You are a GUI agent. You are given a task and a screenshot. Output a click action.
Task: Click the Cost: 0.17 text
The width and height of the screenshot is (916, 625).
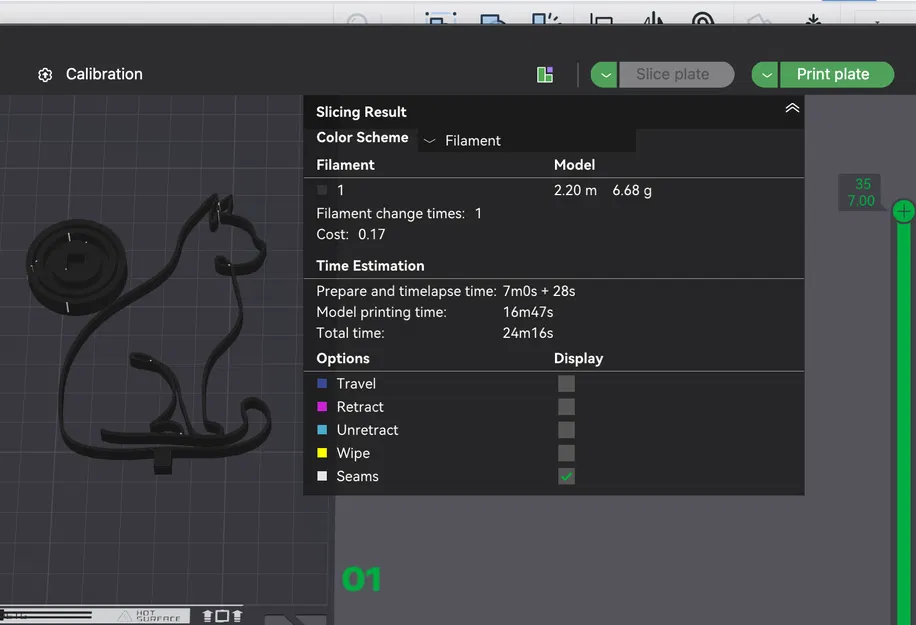coord(351,234)
